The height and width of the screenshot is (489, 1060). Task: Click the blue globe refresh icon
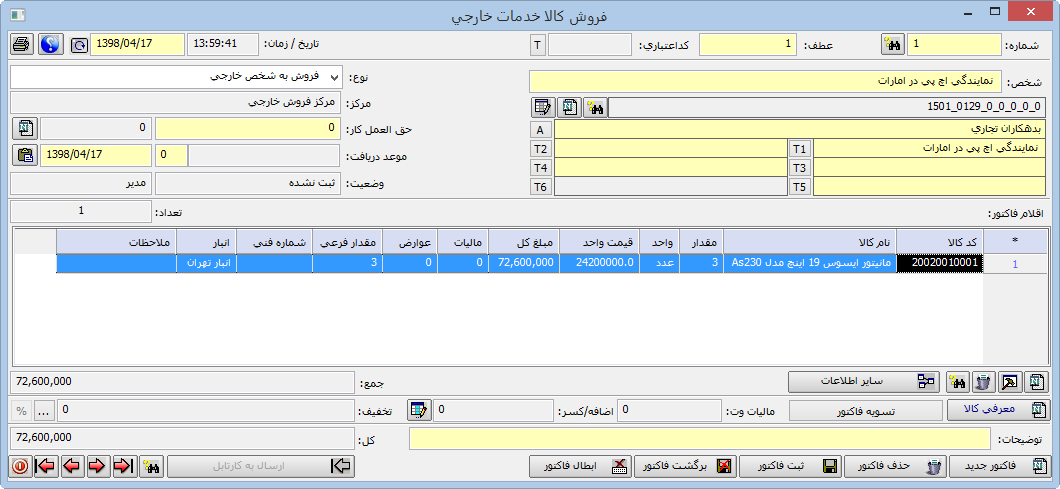click(x=51, y=45)
